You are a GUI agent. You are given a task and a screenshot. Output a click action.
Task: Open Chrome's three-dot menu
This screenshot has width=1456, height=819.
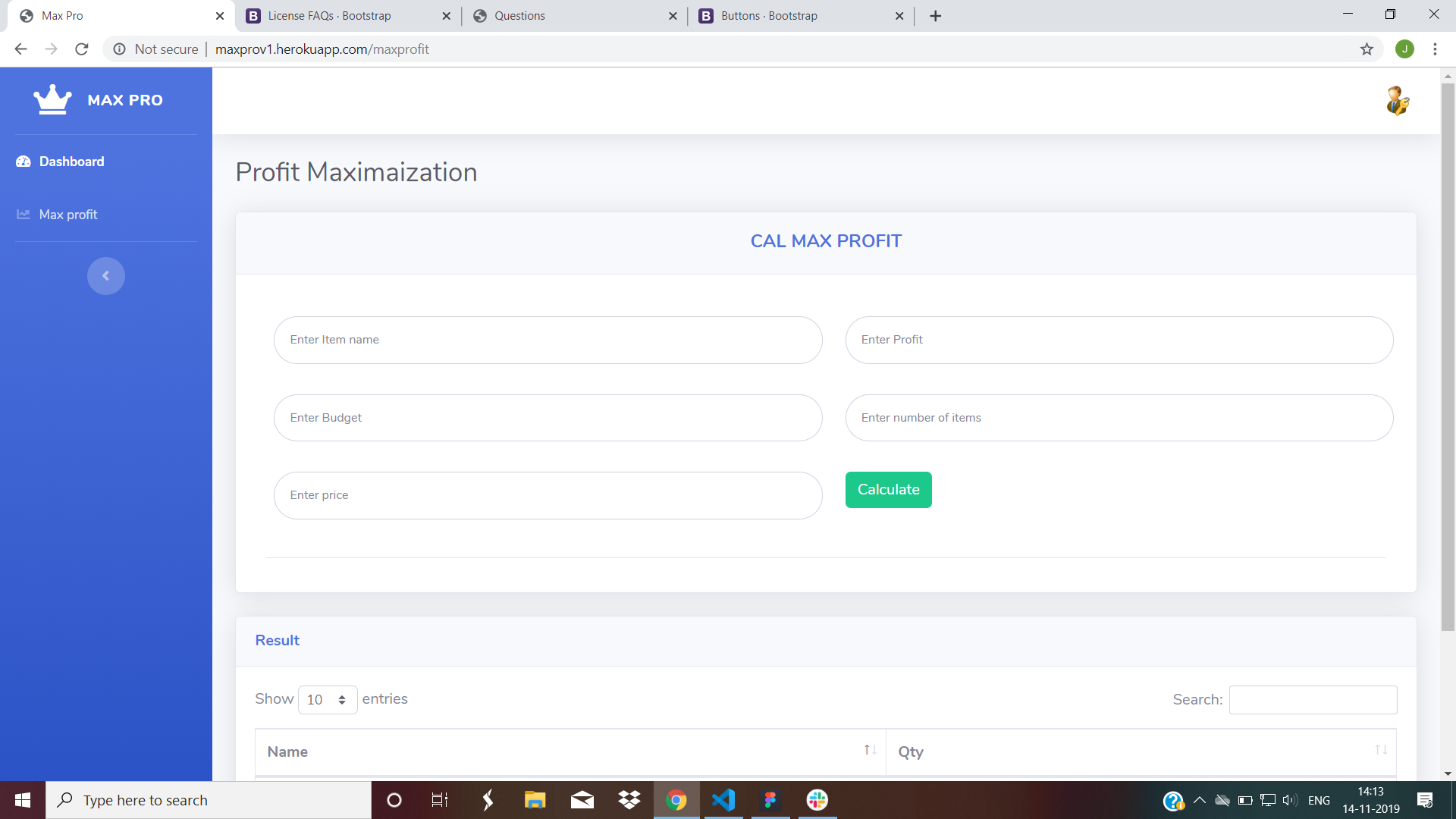(1435, 49)
